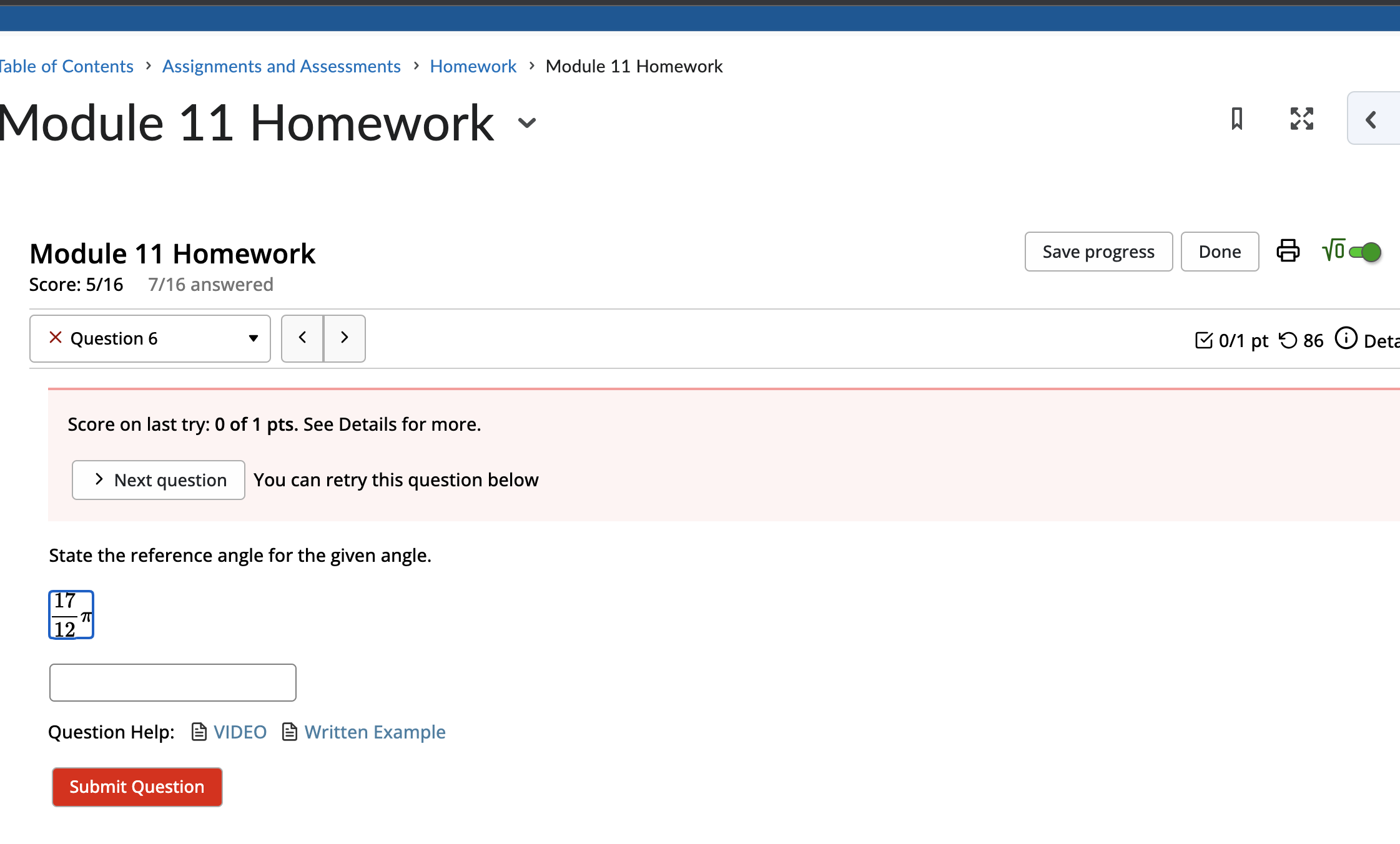Click the bookmark icon near the top right

[1237, 119]
